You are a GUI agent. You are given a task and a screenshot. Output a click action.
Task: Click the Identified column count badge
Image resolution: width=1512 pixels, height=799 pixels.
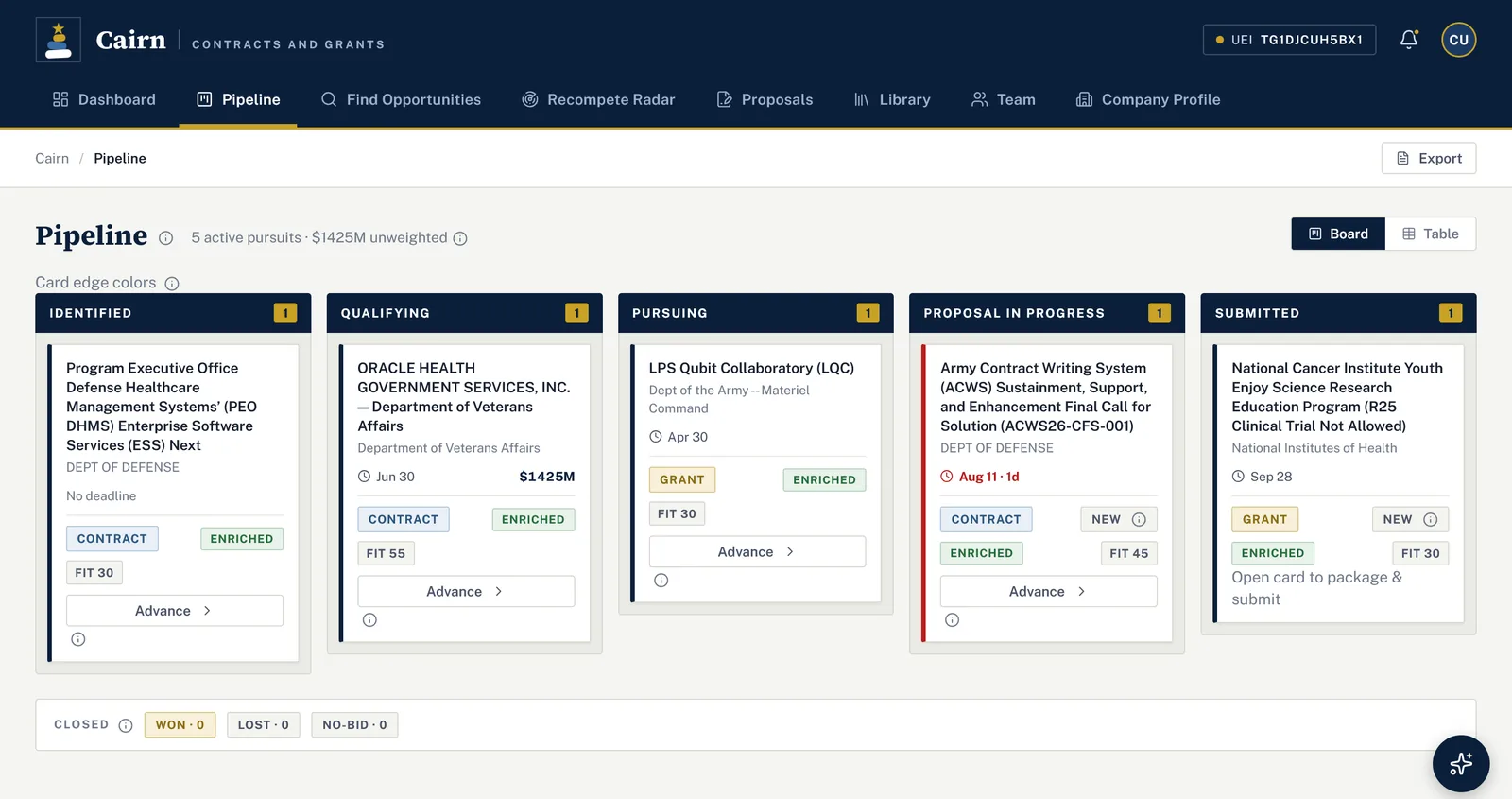click(285, 313)
